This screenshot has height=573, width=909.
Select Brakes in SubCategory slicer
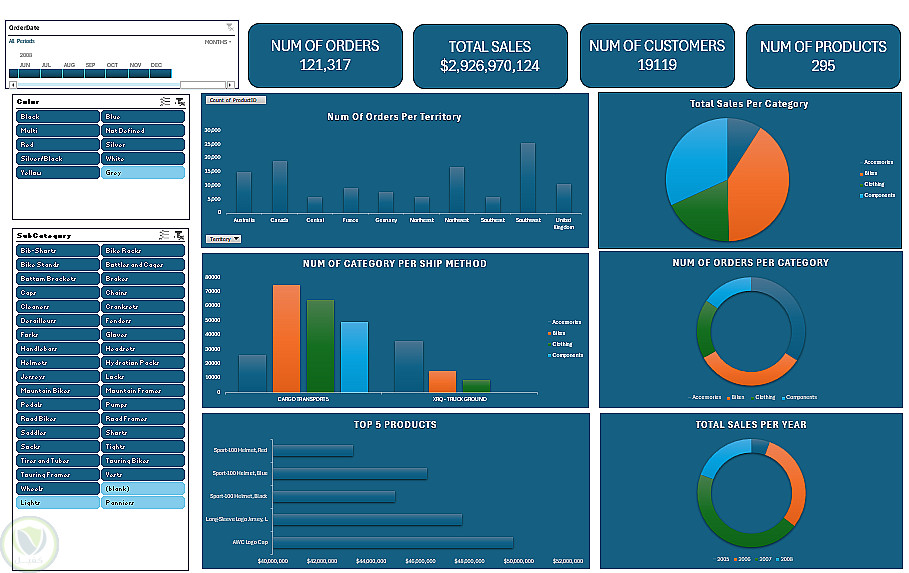[143, 278]
